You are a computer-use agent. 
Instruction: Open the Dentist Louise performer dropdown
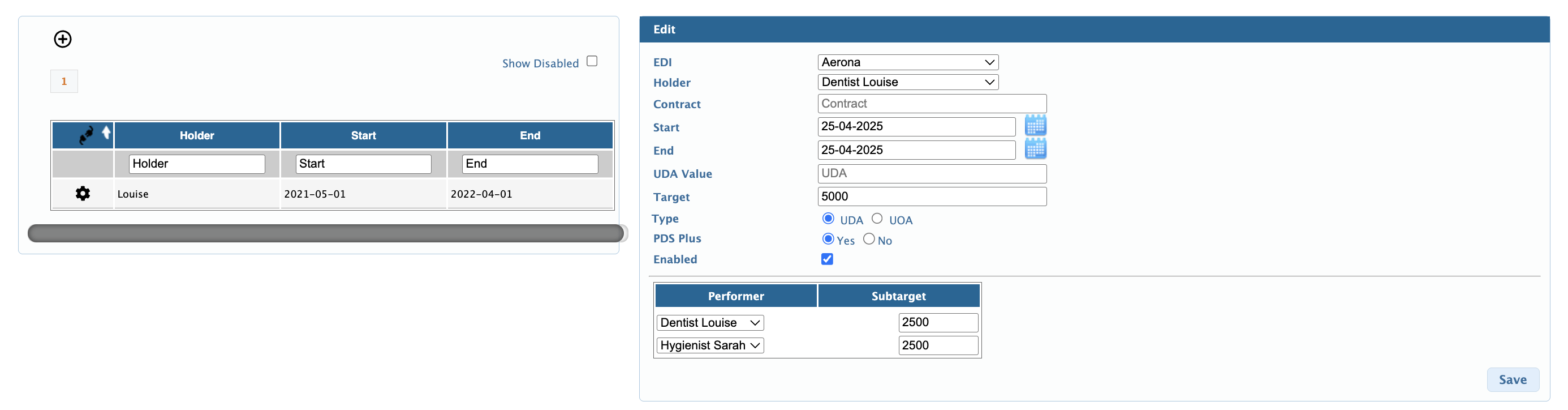pyautogui.click(x=710, y=323)
